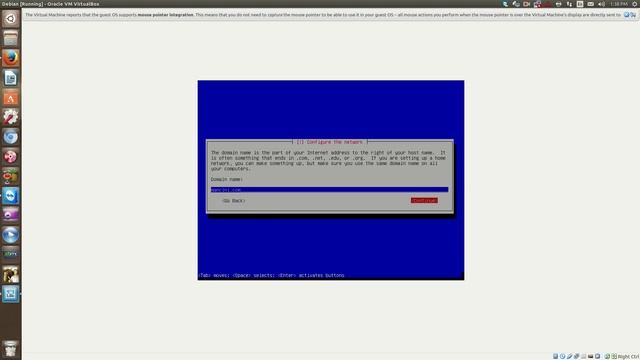The height and width of the screenshot is (360, 640).
Task: Open System Settings gear-and-wrench icon
Action: (11, 117)
